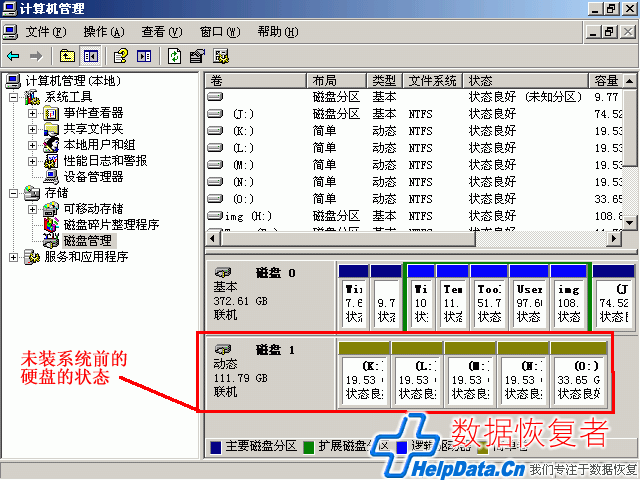Select the (L:) volume block on 磁盘 1
640x480 pixels.
pos(417,375)
